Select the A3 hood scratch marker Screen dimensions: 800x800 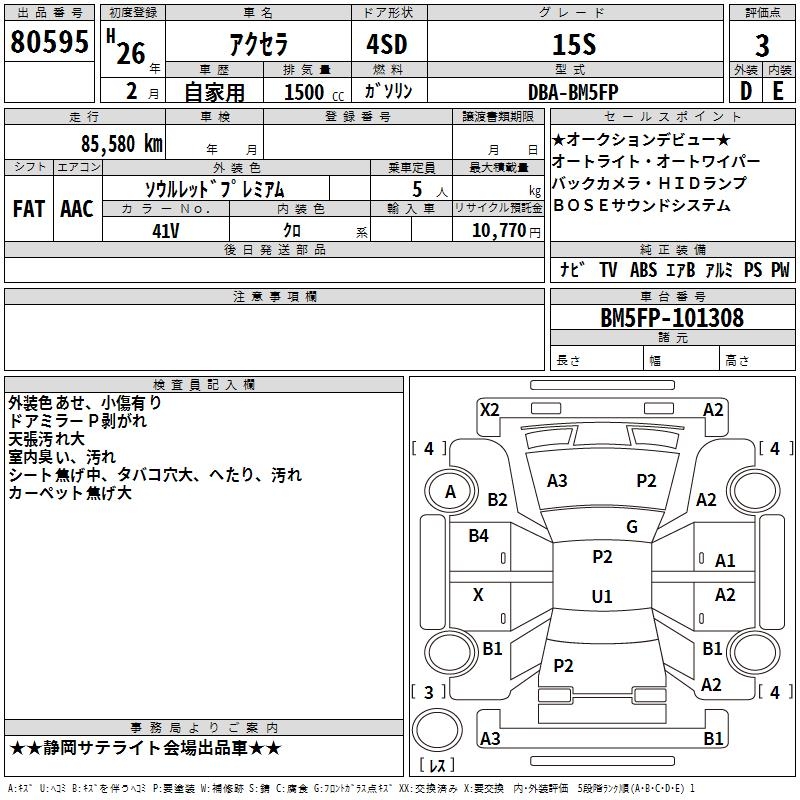point(557,481)
